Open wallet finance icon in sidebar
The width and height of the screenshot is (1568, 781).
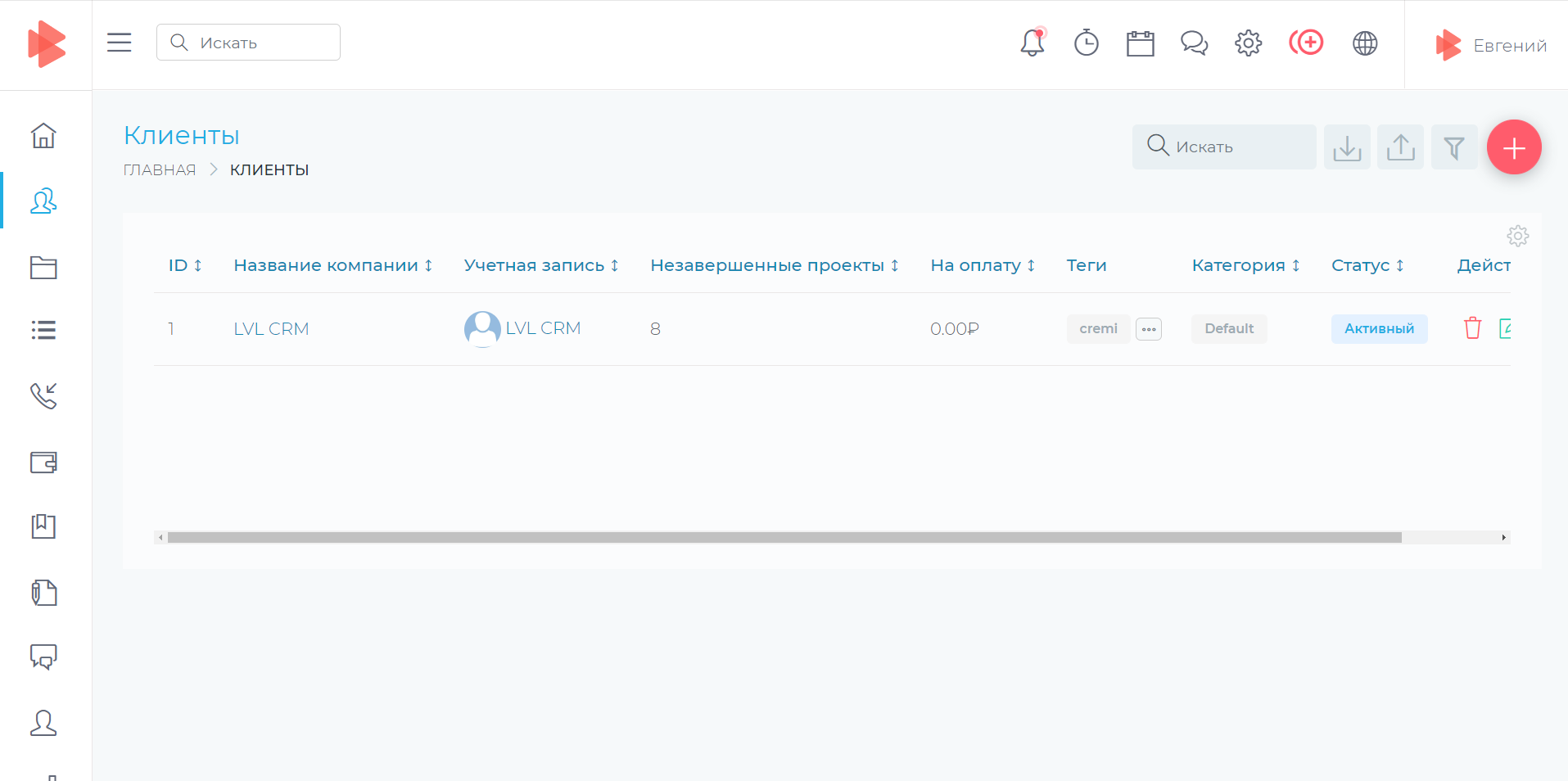click(43, 463)
